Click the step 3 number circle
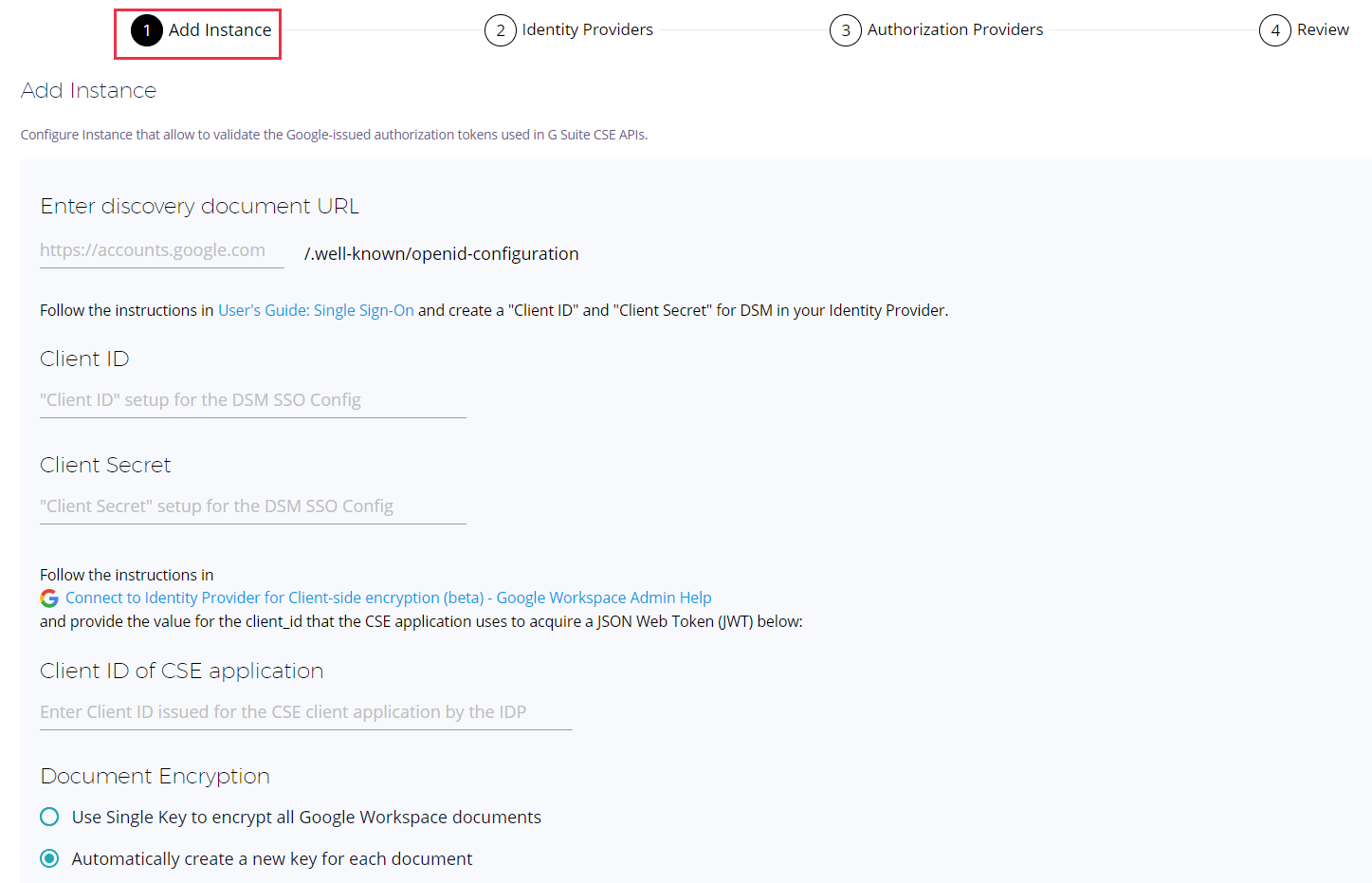Image resolution: width=1372 pixels, height=883 pixels. click(846, 30)
